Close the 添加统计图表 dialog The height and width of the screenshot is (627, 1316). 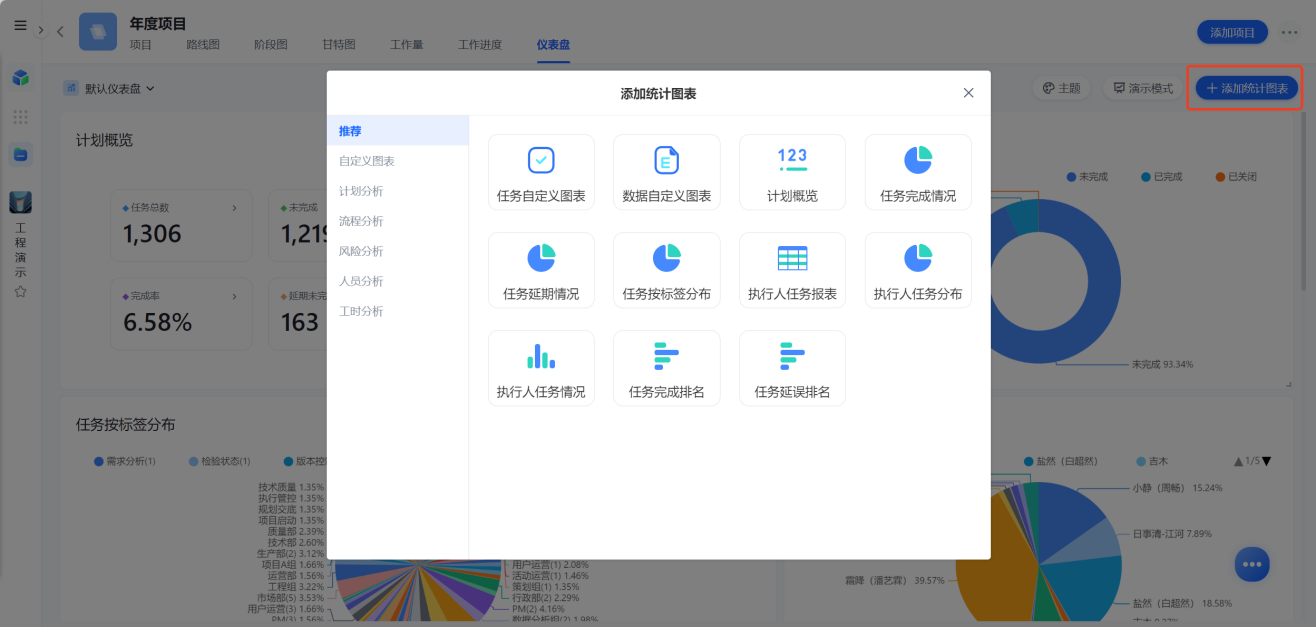968,93
